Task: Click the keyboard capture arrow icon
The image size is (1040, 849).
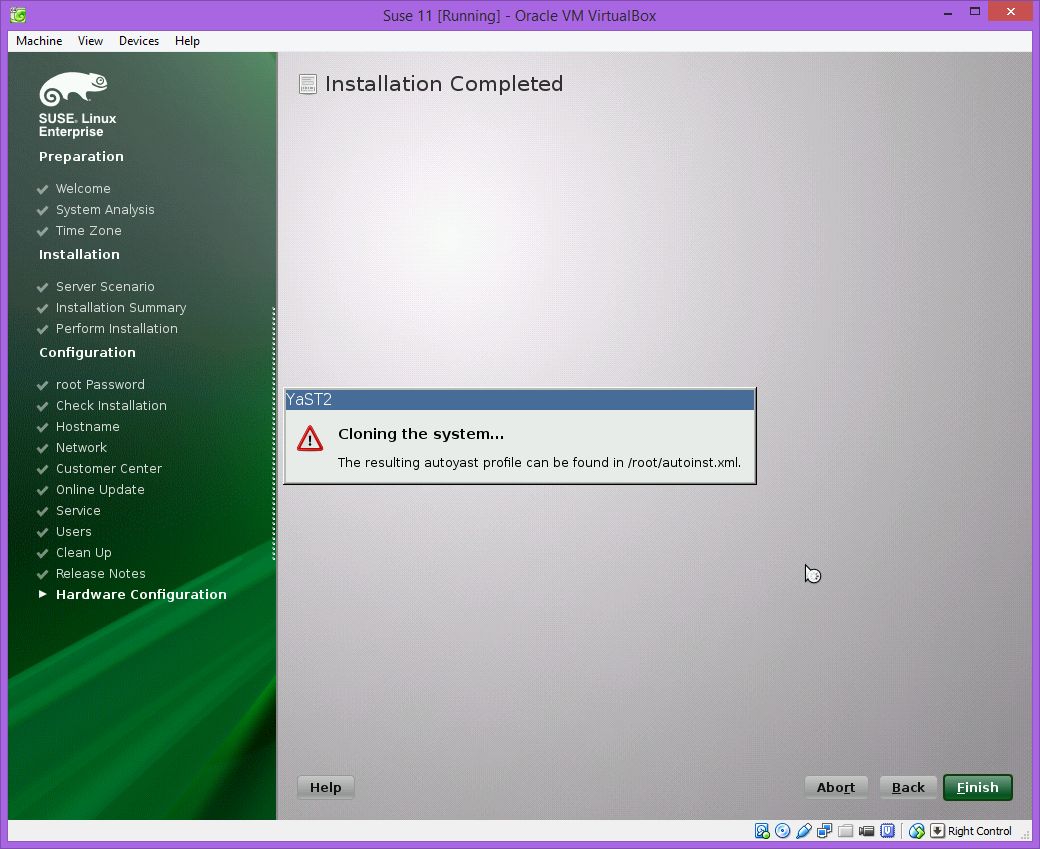Action: tap(937, 830)
